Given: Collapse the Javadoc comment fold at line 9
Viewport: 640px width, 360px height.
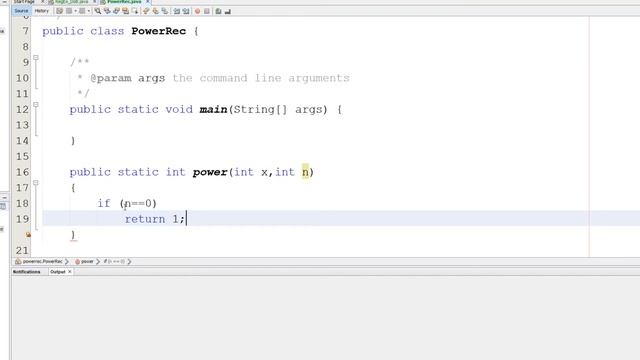Looking at the screenshot, I should pos(36,58).
